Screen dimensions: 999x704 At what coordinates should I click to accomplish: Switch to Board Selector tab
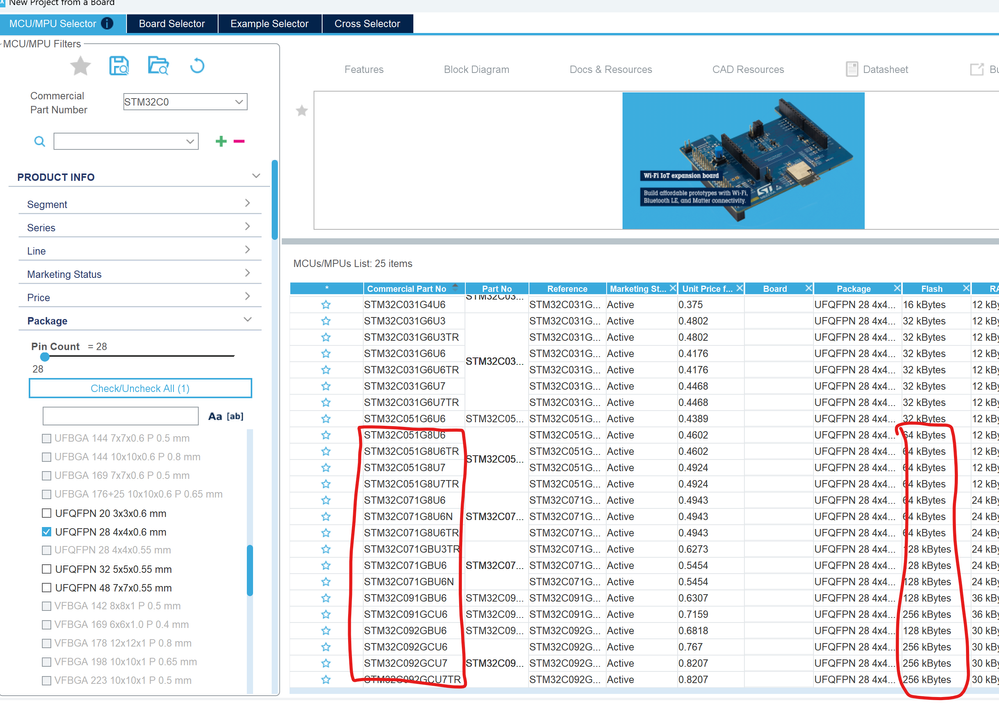coord(172,24)
